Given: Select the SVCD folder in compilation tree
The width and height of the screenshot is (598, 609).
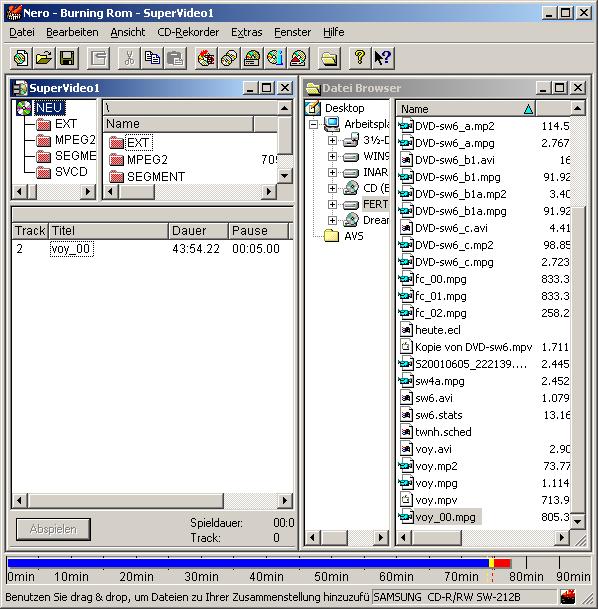Looking at the screenshot, I should (x=71, y=172).
